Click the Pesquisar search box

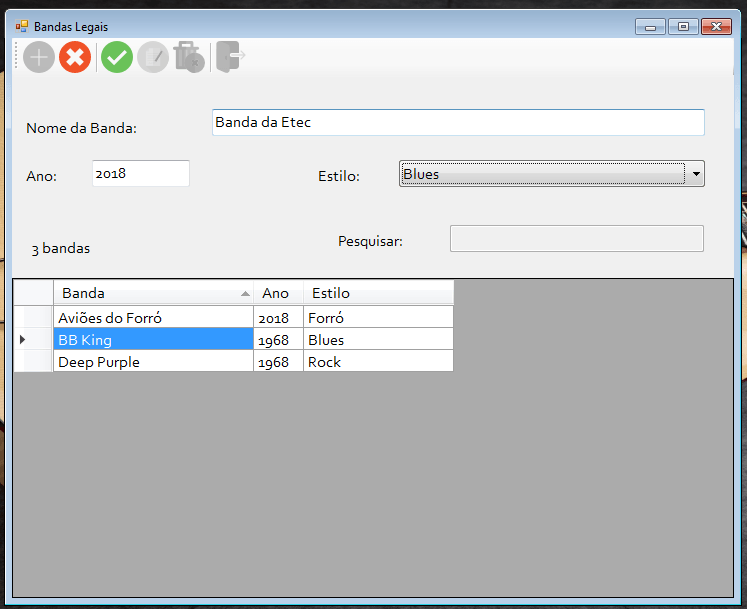pyautogui.click(x=576, y=239)
